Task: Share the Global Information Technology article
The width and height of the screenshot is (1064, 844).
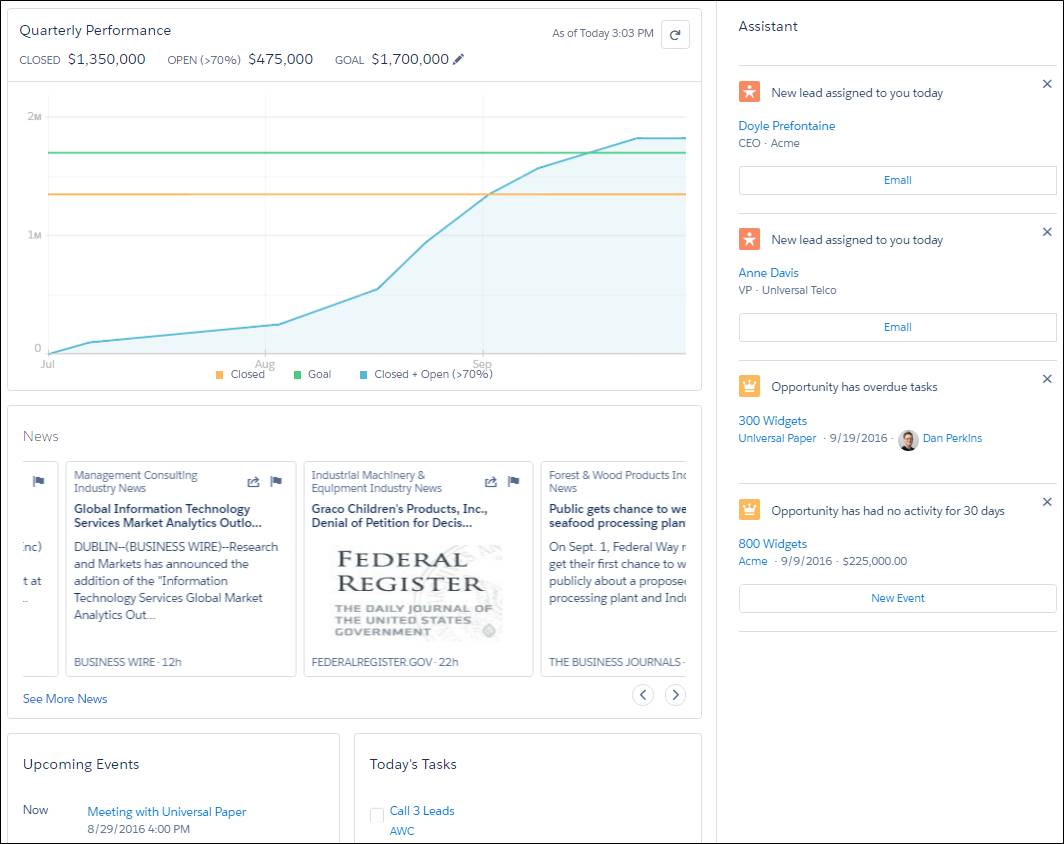Action: point(252,481)
